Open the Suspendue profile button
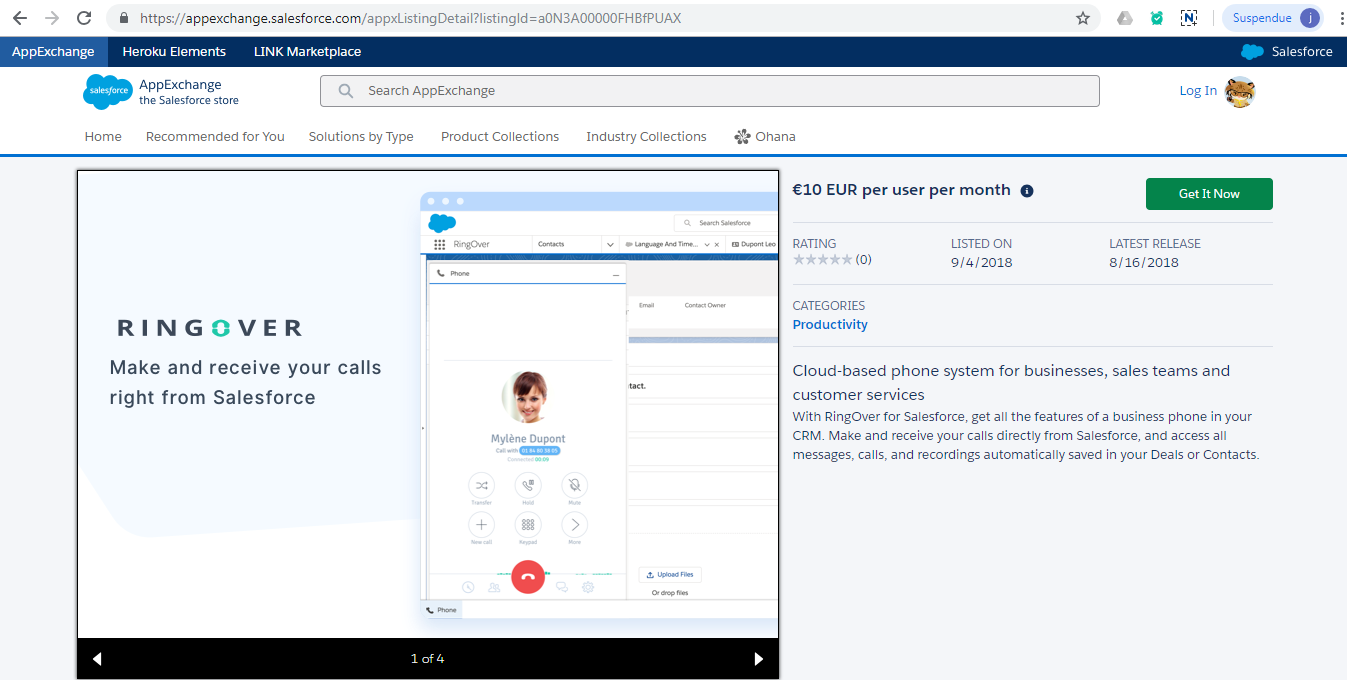Screen dimensions: 1347x680 click(x=1272, y=18)
